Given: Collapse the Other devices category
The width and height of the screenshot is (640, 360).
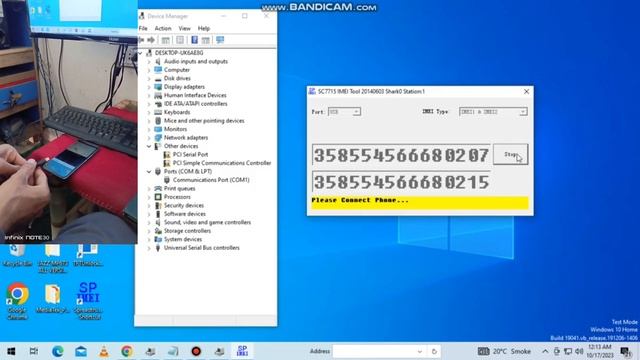Looking at the screenshot, I should (149, 146).
